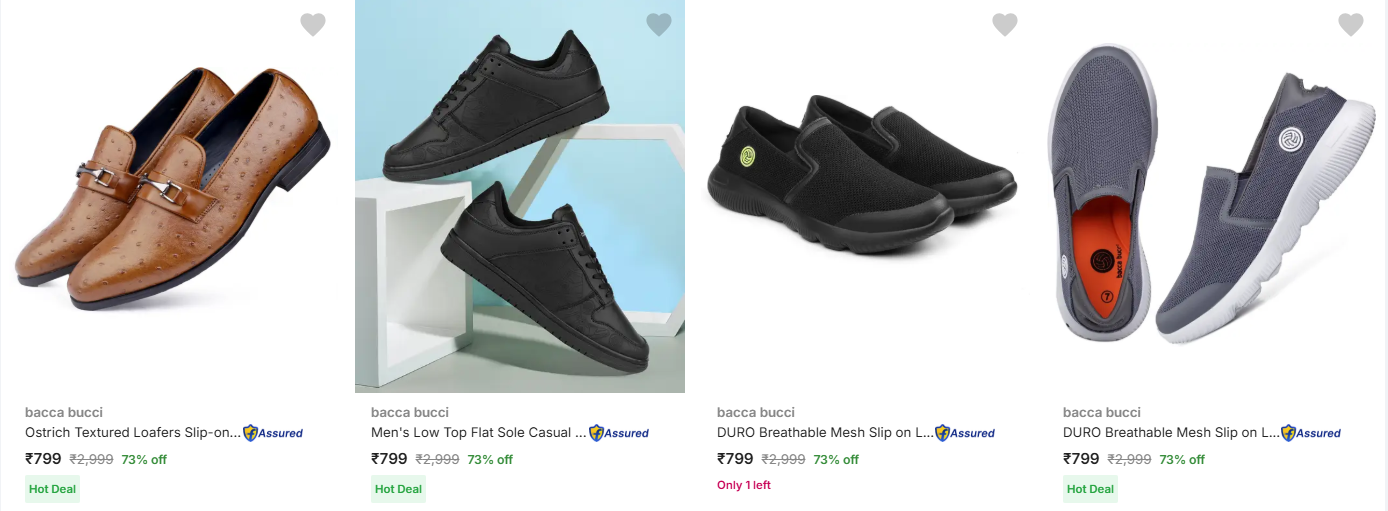Open Men's Low Top Flat Sole Casual link
The width and height of the screenshot is (1388, 511).
478,433
